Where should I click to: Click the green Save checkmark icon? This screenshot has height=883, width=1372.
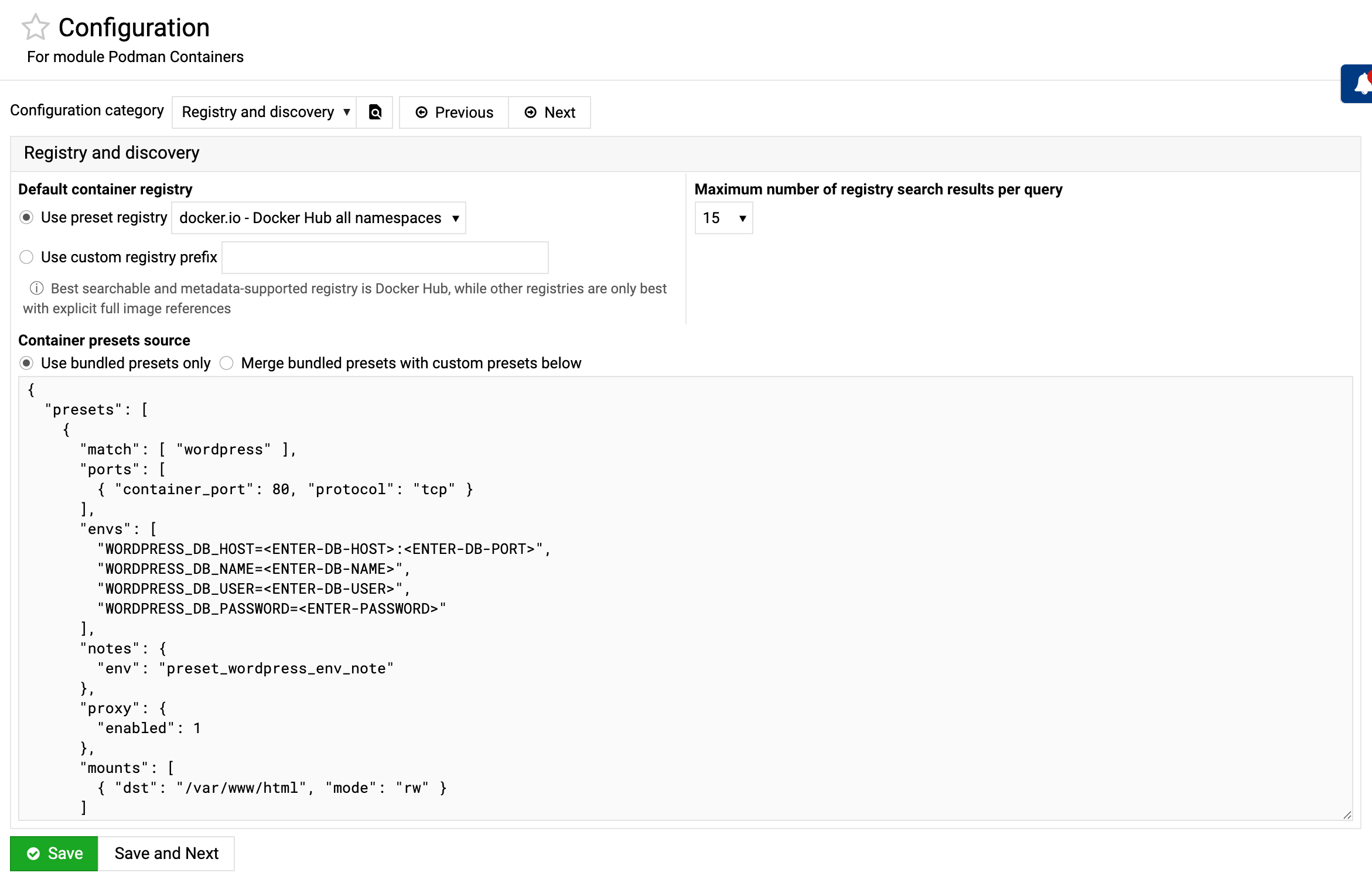click(x=34, y=854)
